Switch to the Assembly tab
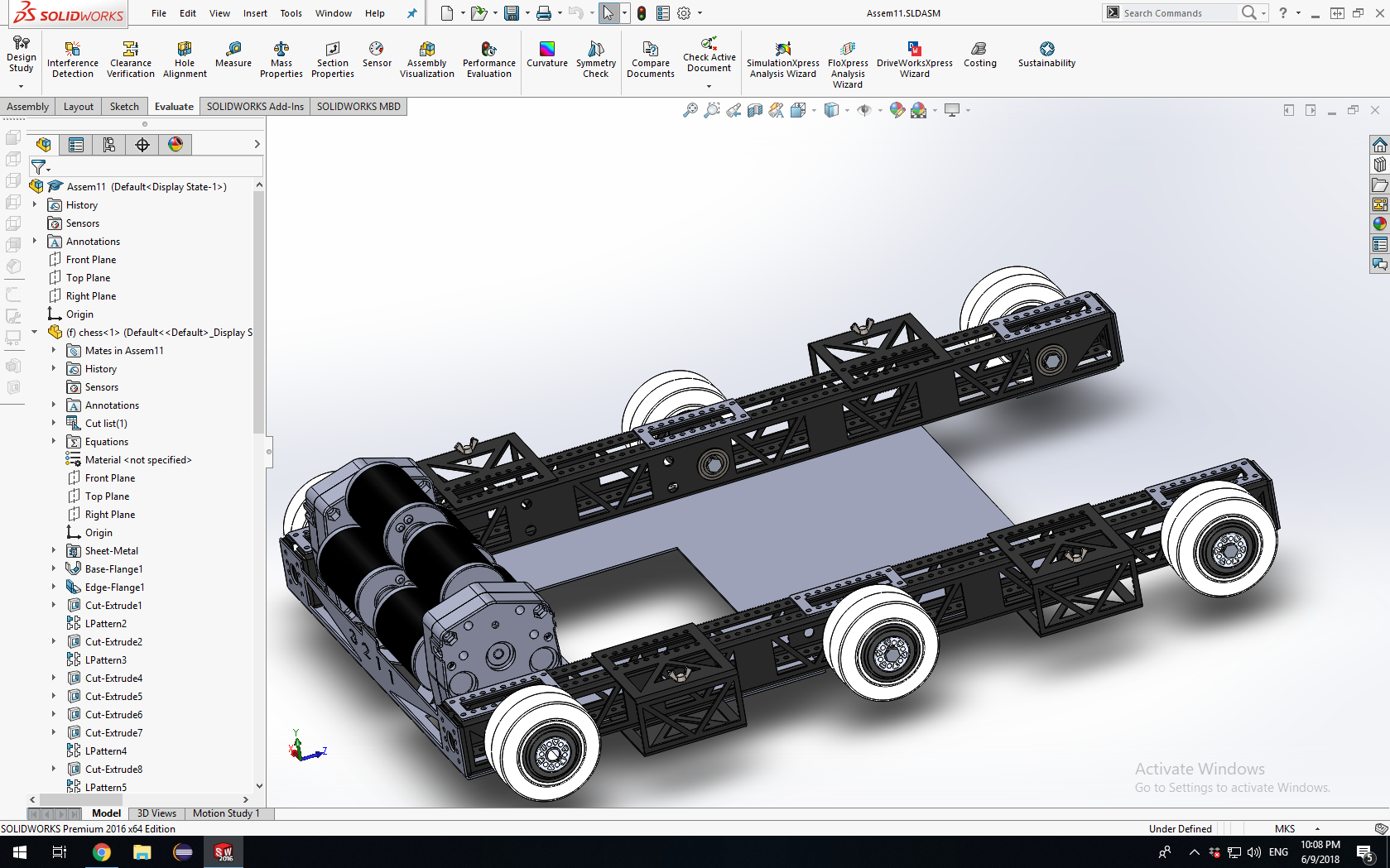1390x868 pixels. [28, 107]
